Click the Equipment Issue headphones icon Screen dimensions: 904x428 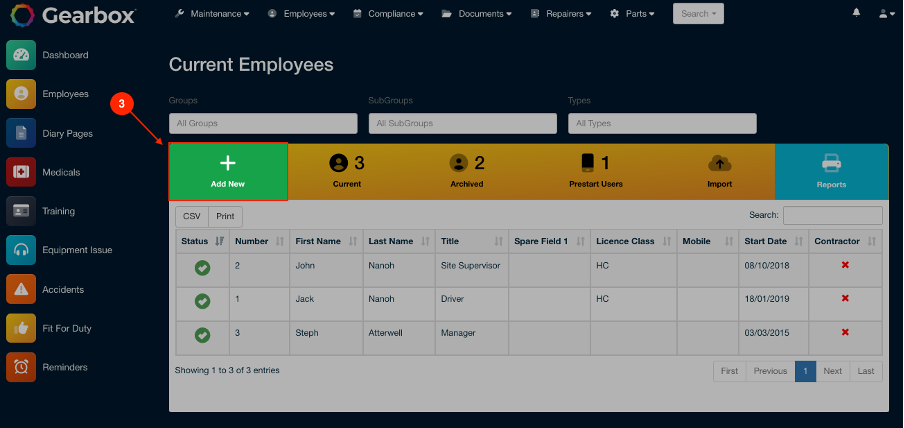point(21,250)
